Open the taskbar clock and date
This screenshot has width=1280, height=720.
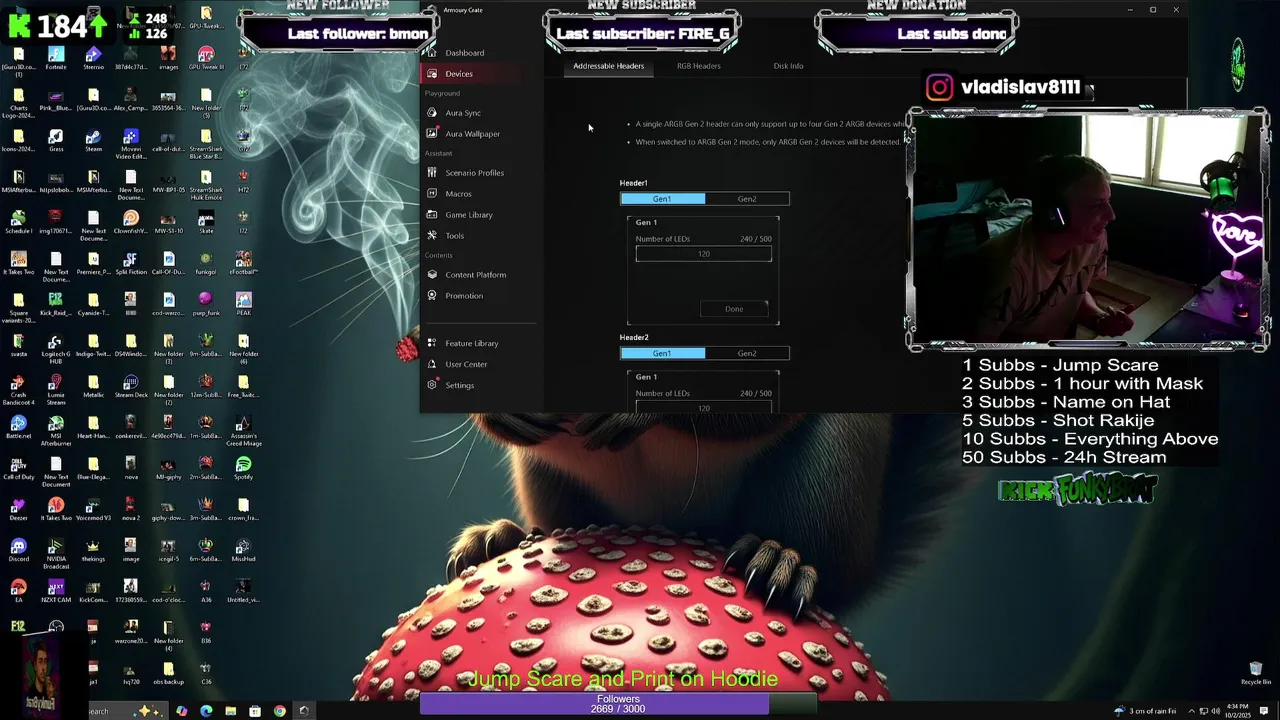tap(1238, 711)
